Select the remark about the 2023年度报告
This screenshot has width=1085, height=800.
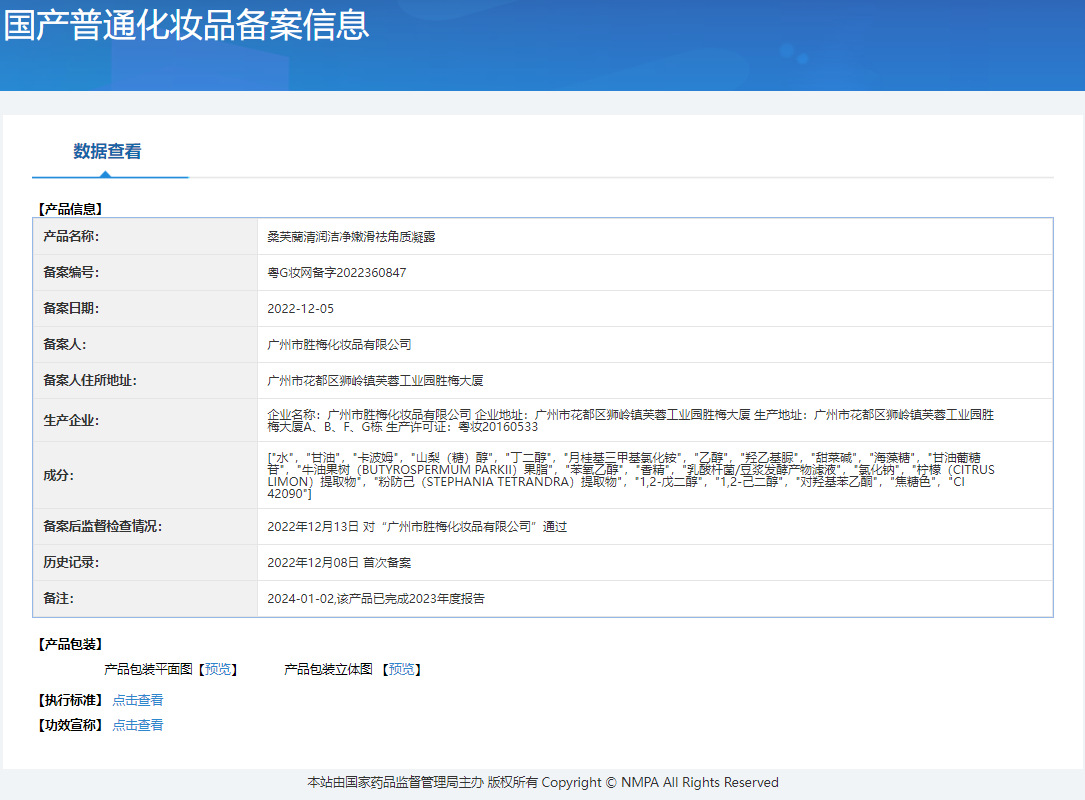pyautogui.click(x=376, y=599)
